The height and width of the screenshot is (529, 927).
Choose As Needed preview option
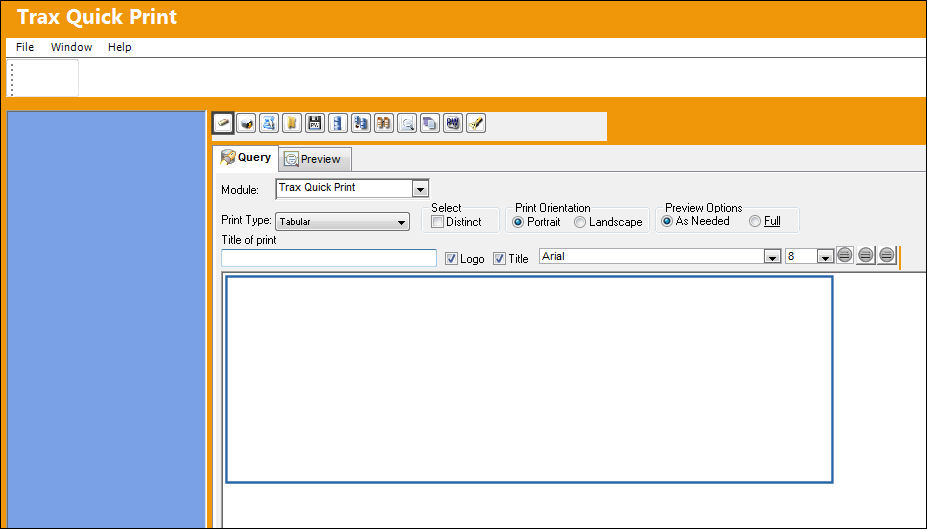pos(667,221)
